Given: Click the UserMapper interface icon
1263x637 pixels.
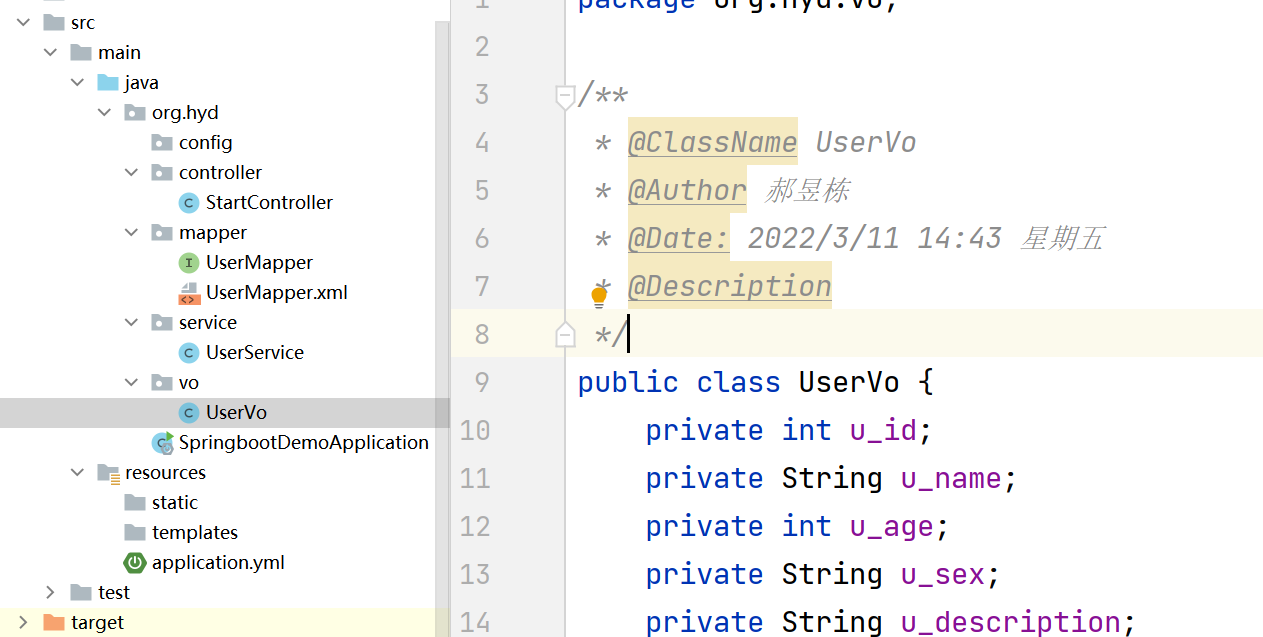Looking at the screenshot, I should point(189,262).
